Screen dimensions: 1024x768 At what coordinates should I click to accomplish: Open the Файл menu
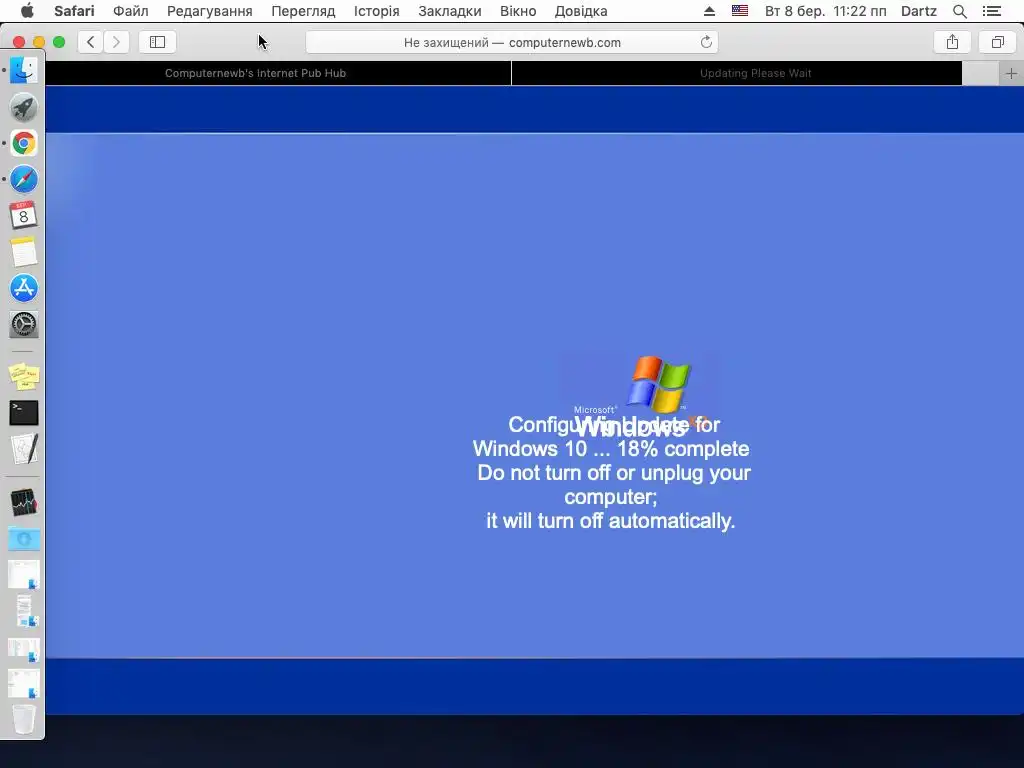click(131, 11)
